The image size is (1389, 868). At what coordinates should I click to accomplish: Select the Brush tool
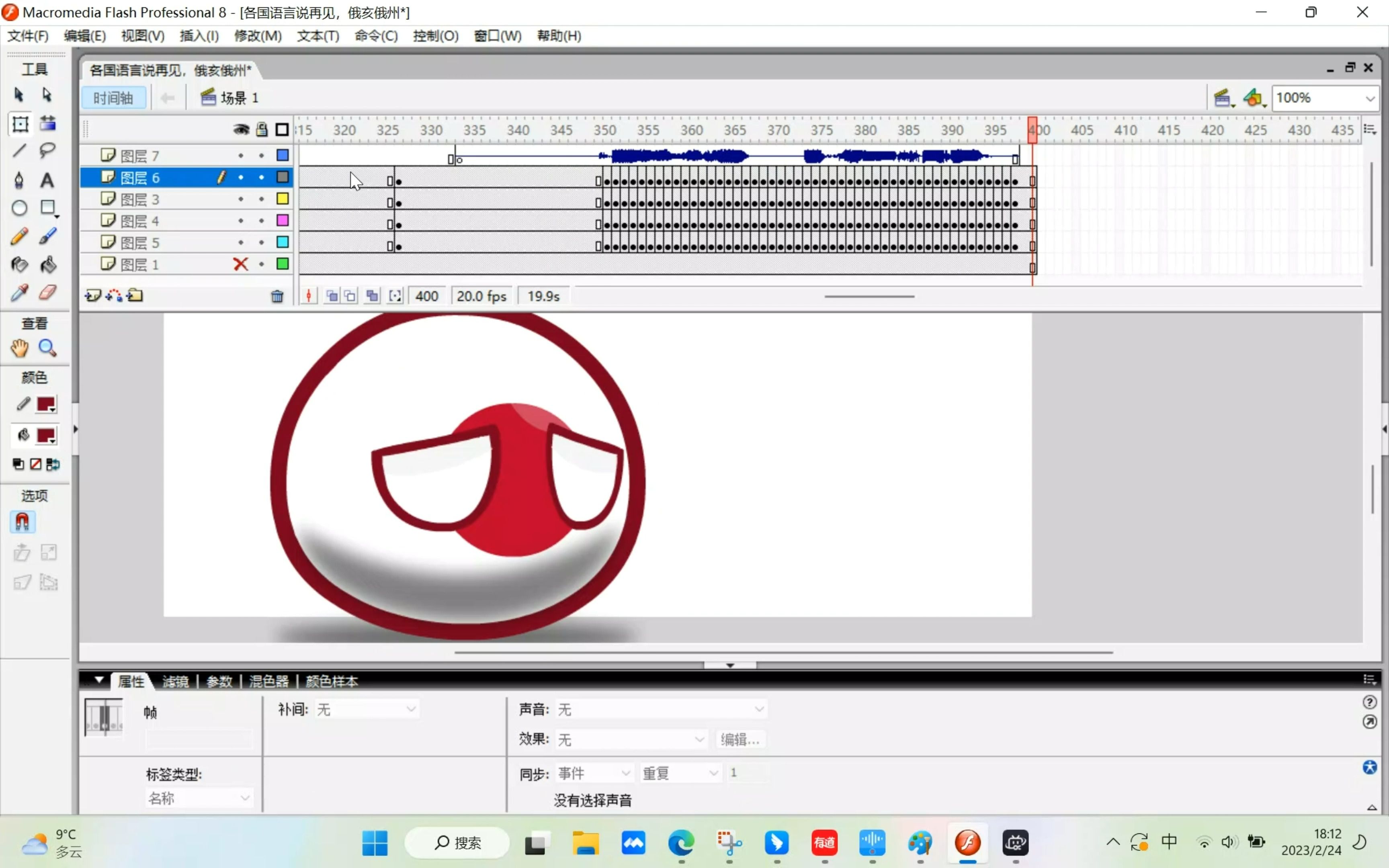pyautogui.click(x=48, y=236)
